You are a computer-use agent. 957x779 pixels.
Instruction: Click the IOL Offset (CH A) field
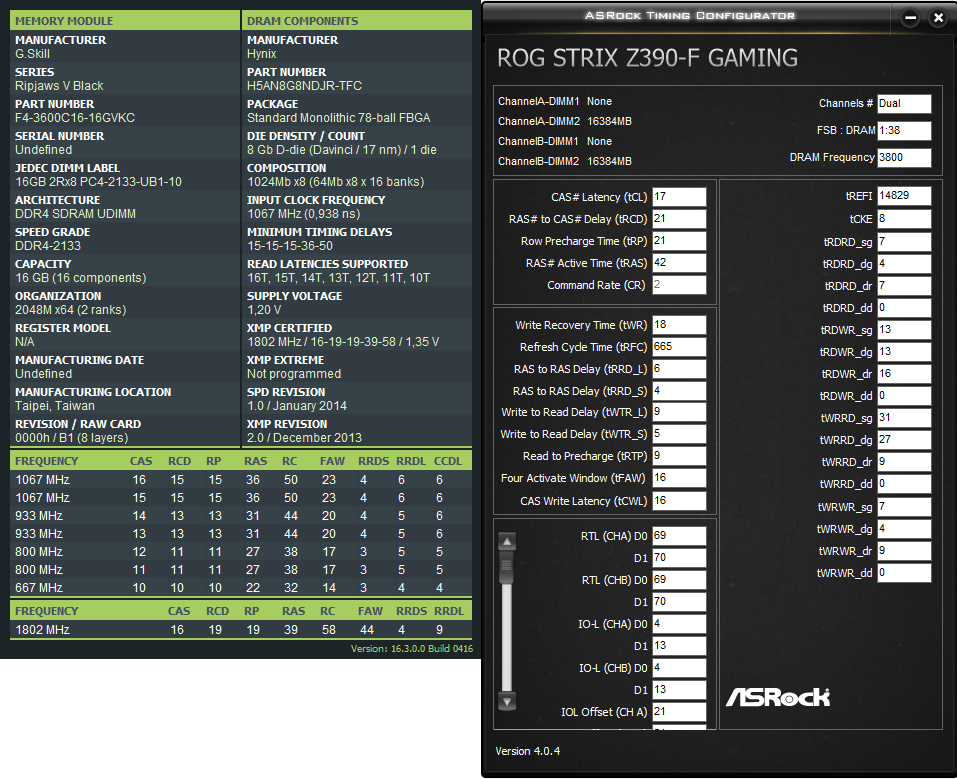679,711
